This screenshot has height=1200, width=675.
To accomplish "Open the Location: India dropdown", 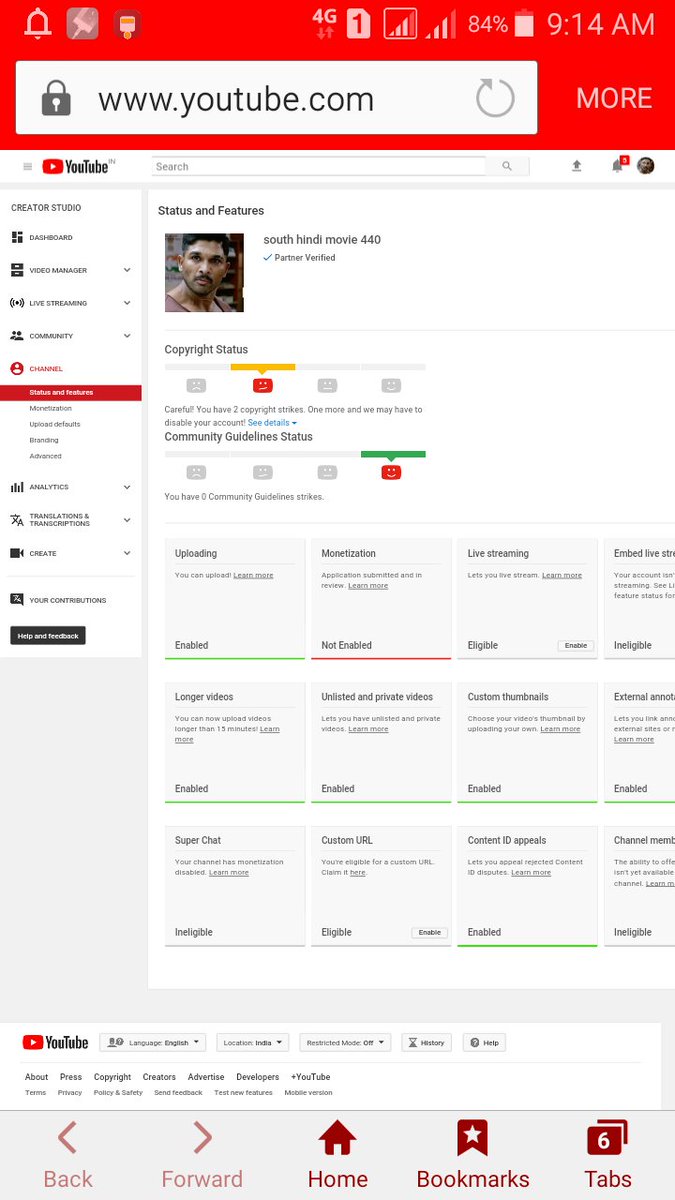I will [x=252, y=1042].
